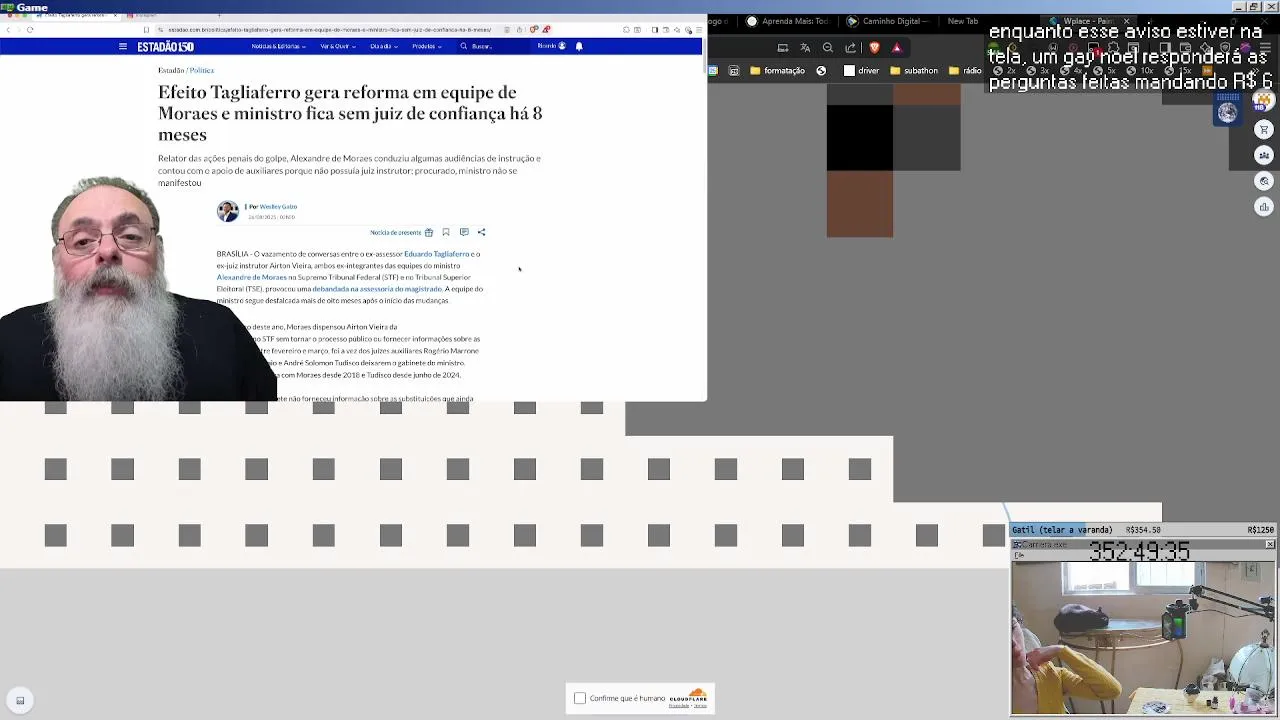Click the Brave lion shield icon
The width and height of the screenshot is (1280, 720).
coord(874,47)
